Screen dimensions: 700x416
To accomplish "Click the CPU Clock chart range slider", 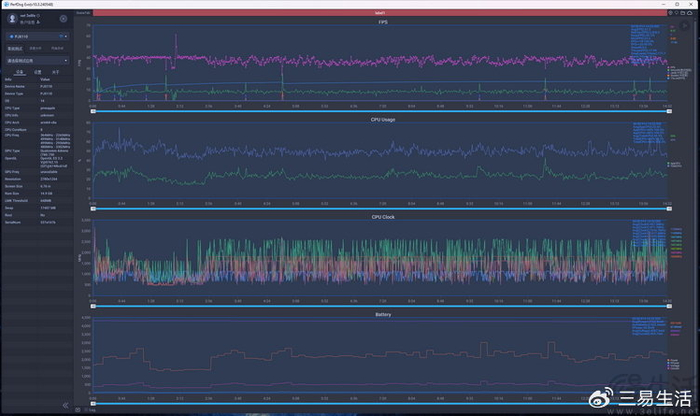I will [378, 305].
